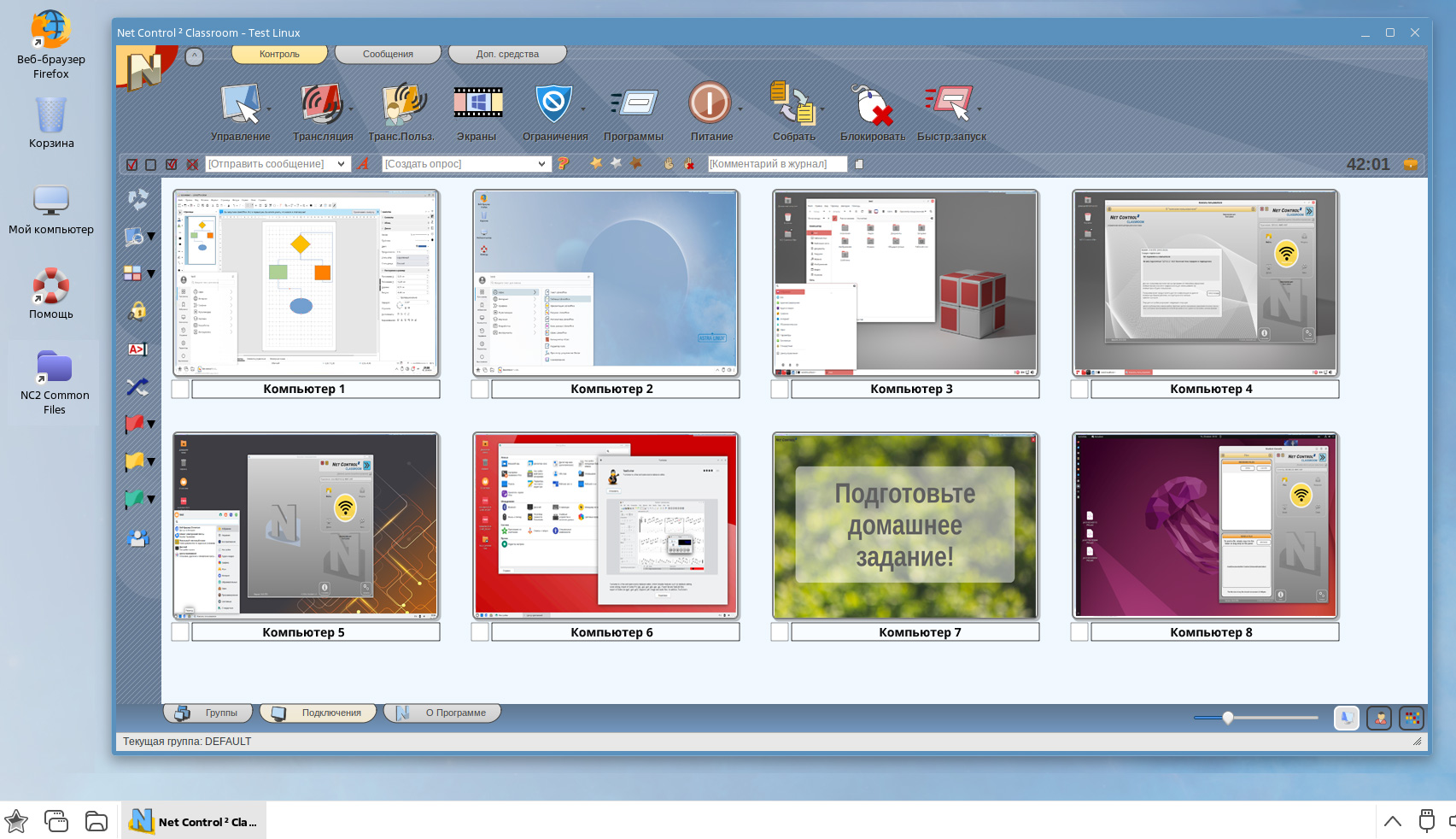The image size is (1456, 839).
Task: Expand the Трансляция dropdown arrow
Action: pyautogui.click(x=351, y=109)
